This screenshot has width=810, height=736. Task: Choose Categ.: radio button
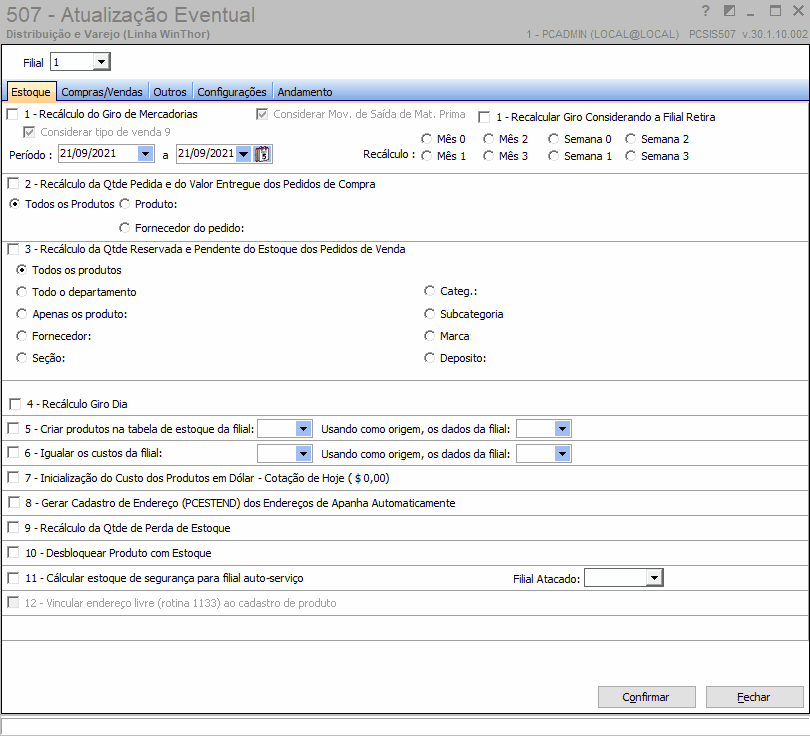coord(430,291)
